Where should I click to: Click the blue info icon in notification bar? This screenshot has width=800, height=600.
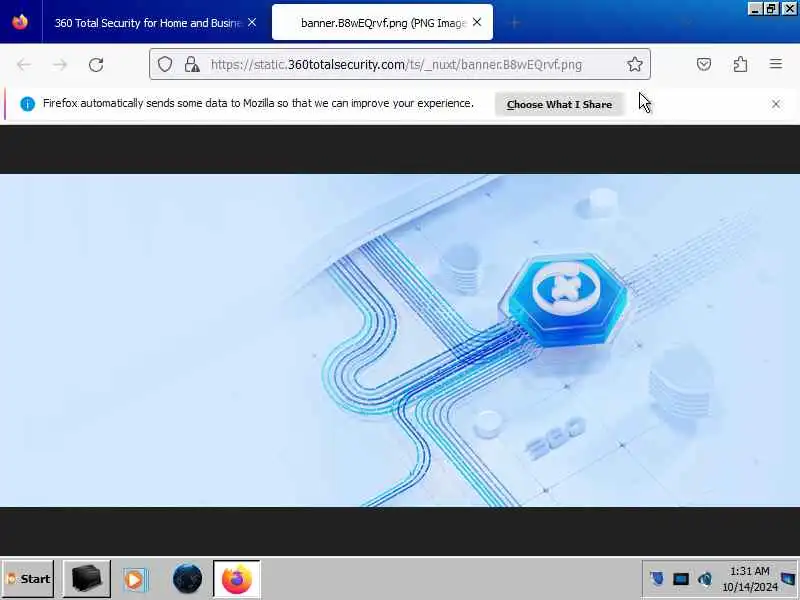28,104
